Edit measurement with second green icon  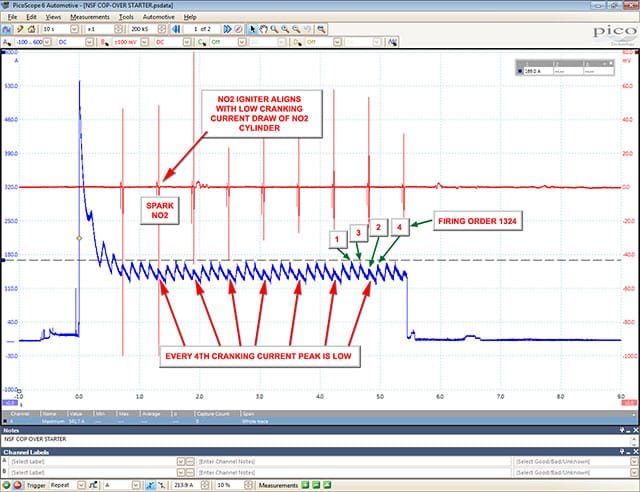pyautogui.click(x=316, y=485)
